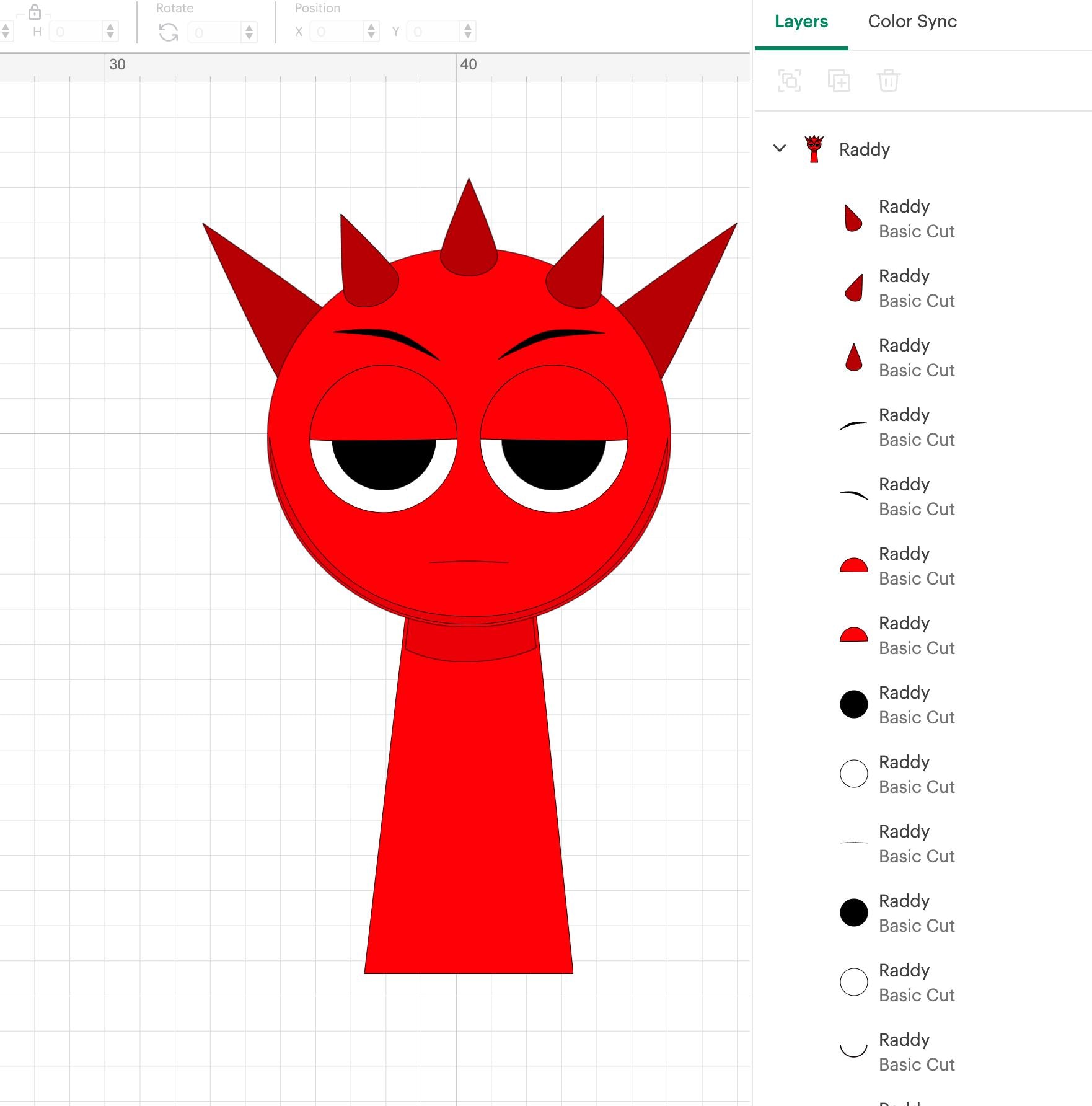Select the white circle outline Basic Cut layer
The height and width of the screenshot is (1106, 1092).
tap(853, 774)
